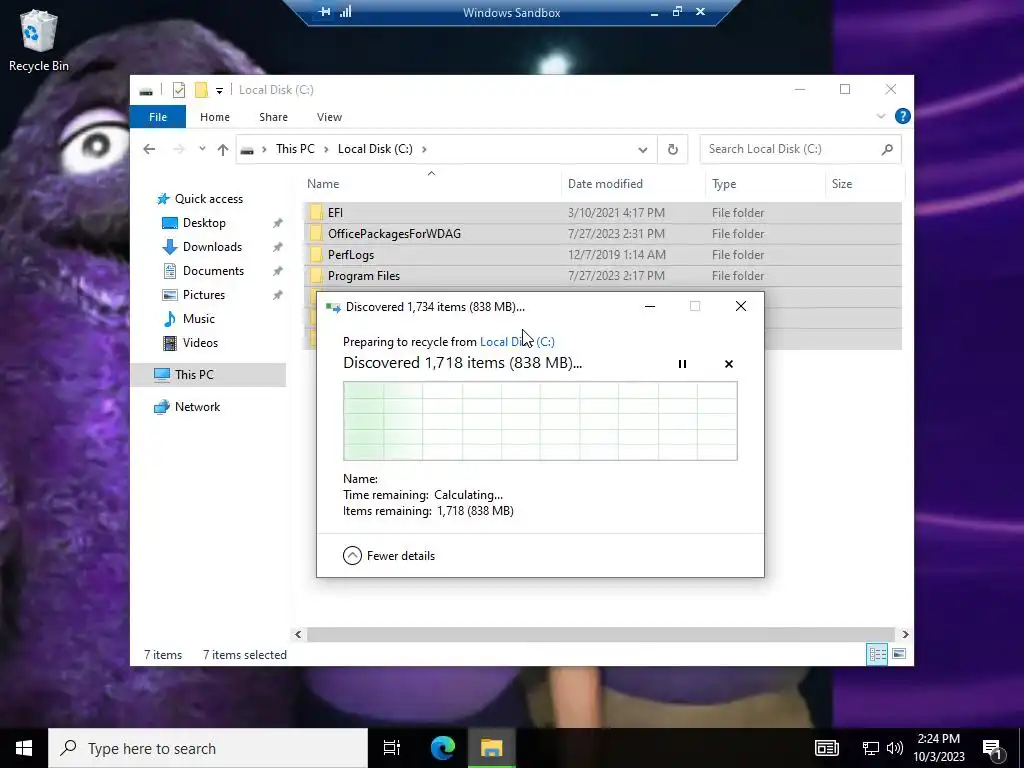Open the File menu tab
Screen dimensions: 1024x768
point(158,117)
